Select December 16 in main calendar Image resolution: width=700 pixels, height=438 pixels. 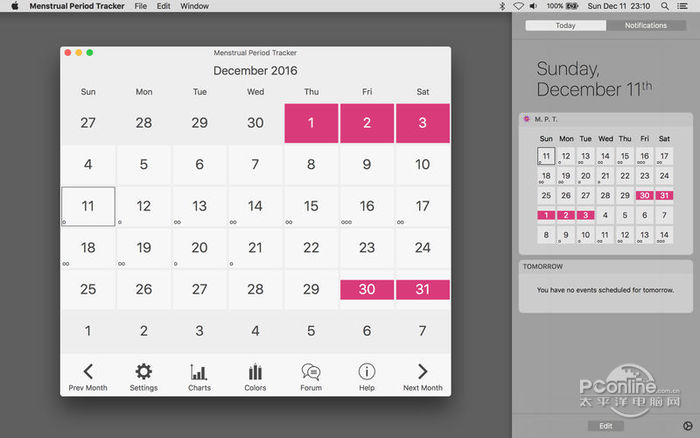[367, 206]
